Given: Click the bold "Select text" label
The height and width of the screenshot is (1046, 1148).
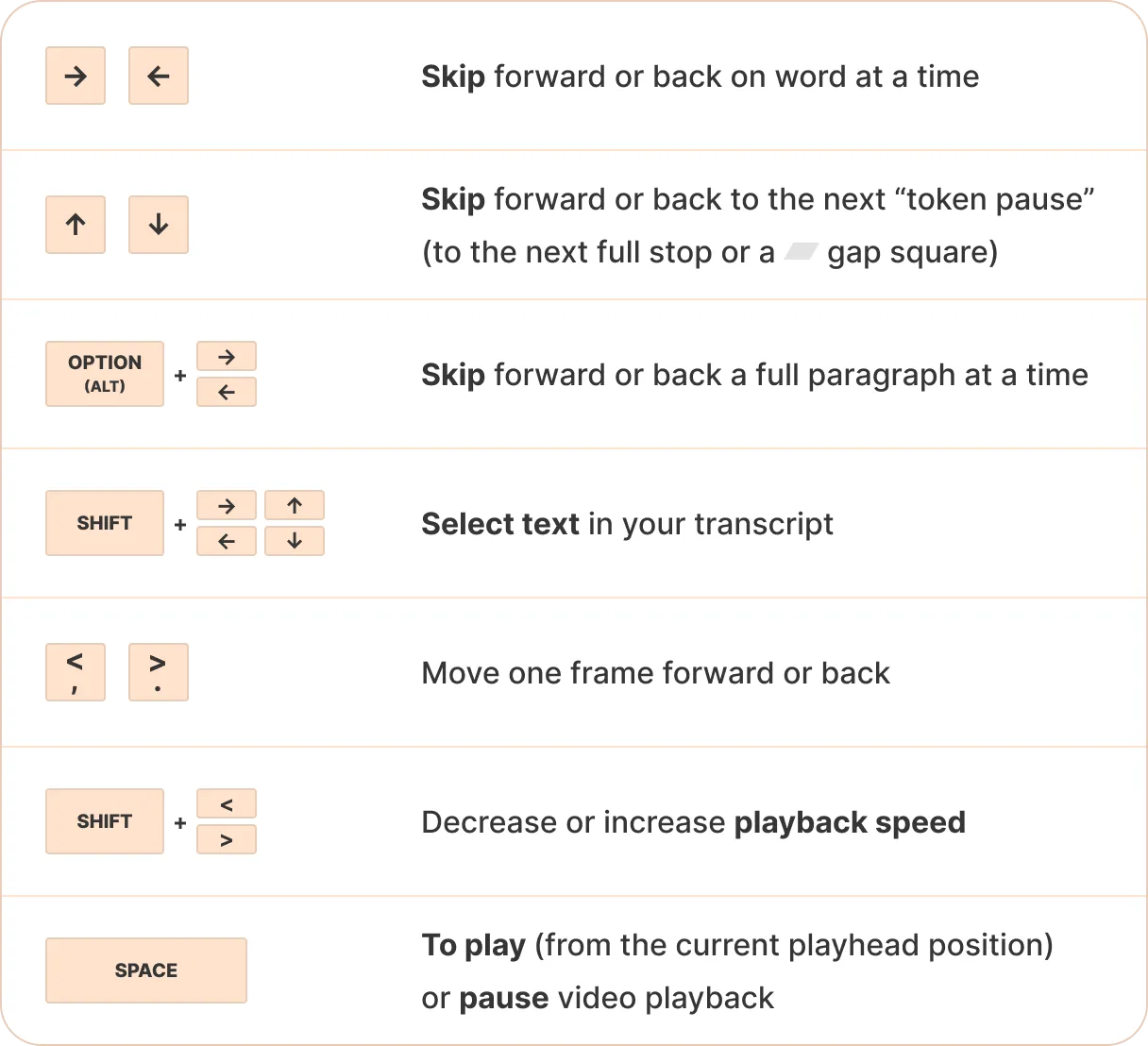Looking at the screenshot, I should click(x=500, y=524).
